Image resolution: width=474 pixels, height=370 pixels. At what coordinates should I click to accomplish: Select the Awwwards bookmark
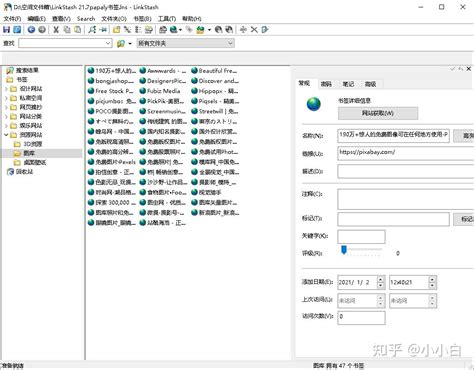pyautogui.click(x=162, y=71)
